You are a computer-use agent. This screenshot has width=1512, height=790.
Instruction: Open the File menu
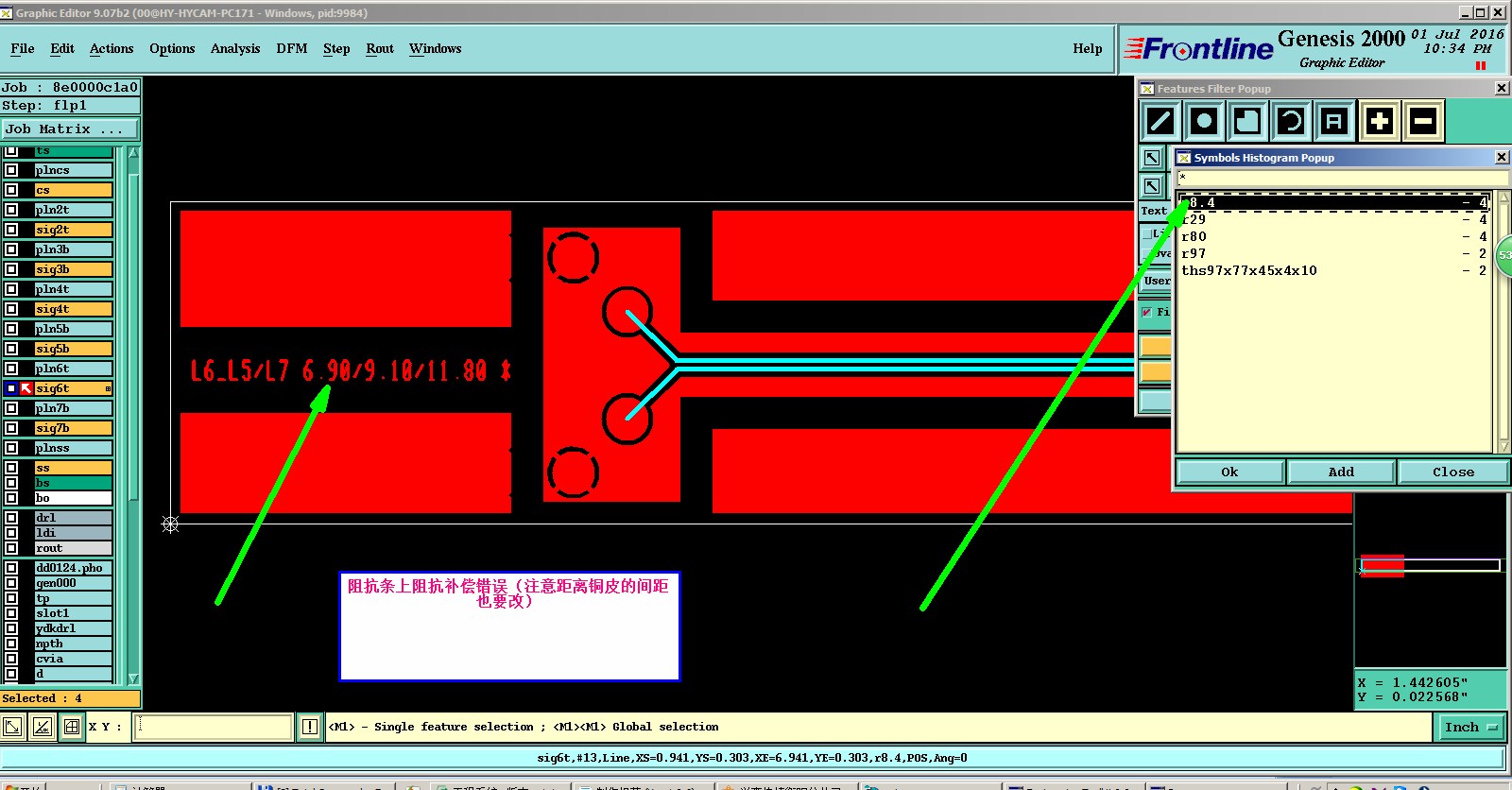tap(23, 48)
